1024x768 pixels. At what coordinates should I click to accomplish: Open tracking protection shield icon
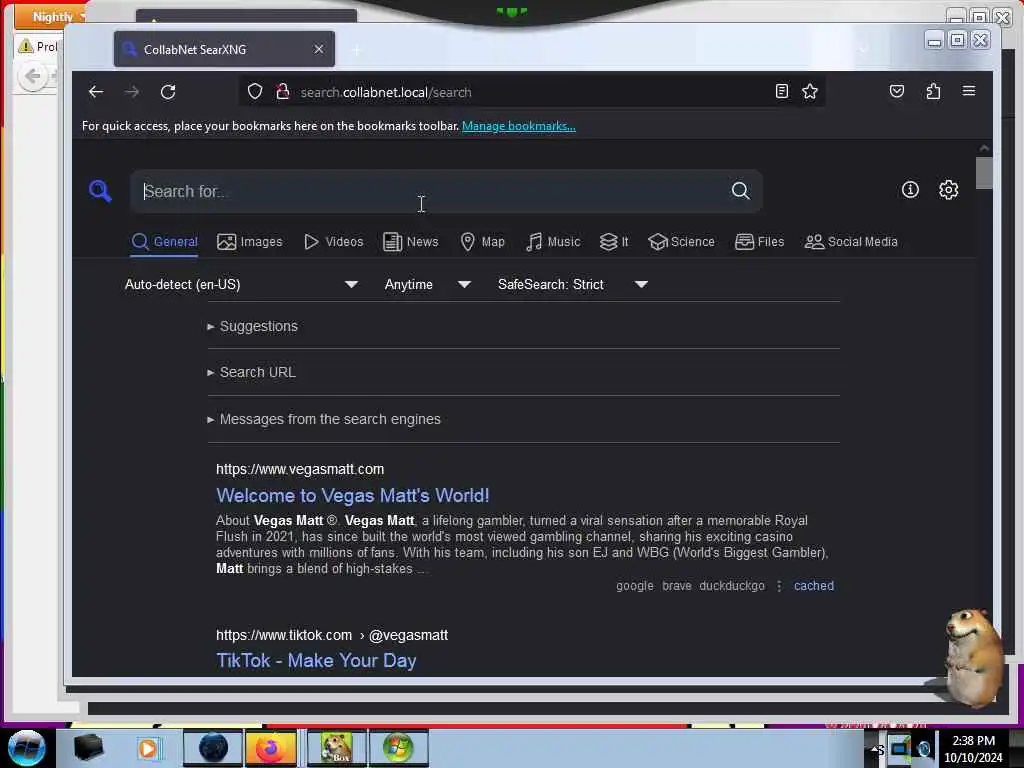[255, 91]
